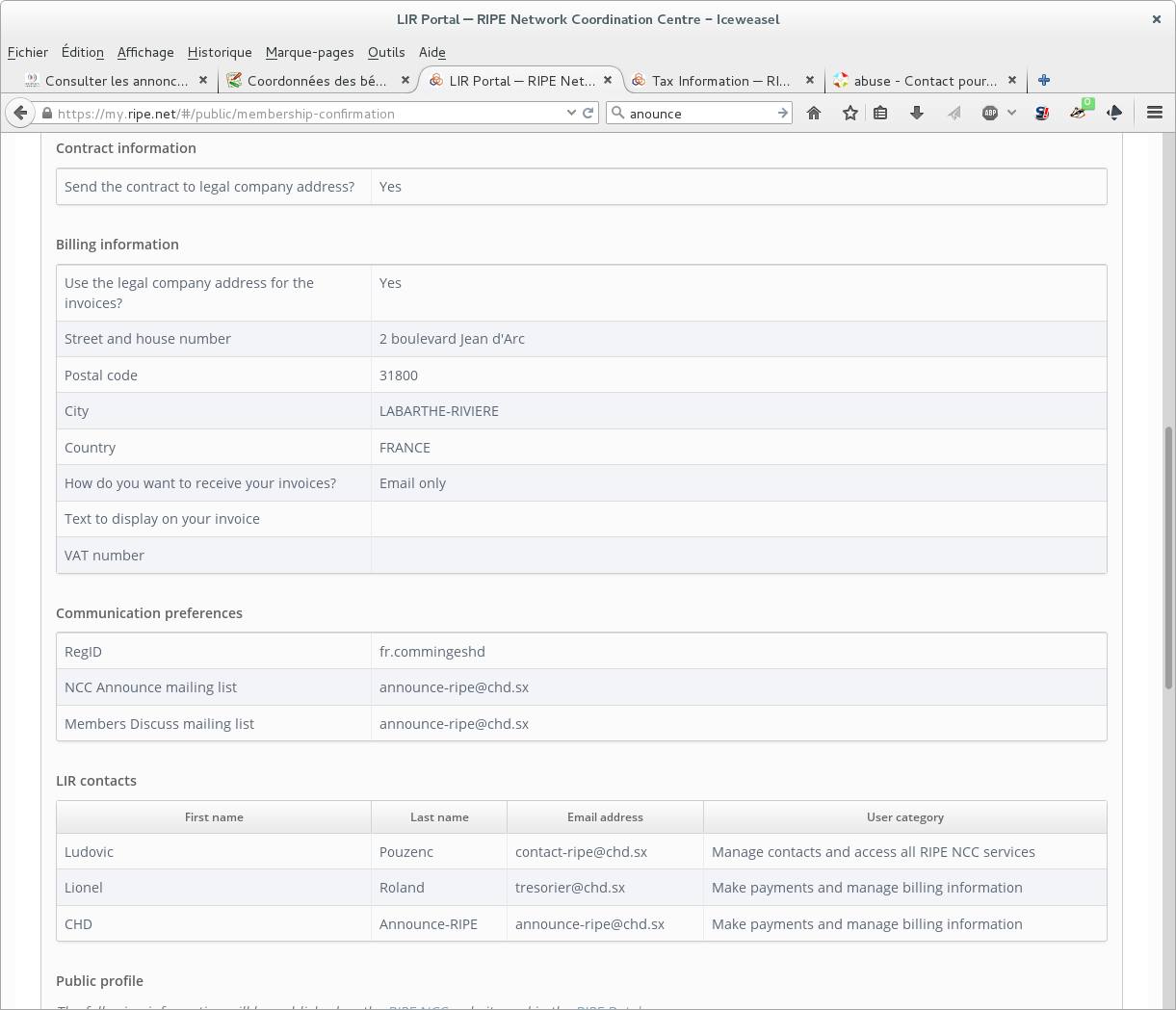The height and width of the screenshot is (1010, 1176).
Task: Select the LIR Portal tab
Action: (521, 81)
